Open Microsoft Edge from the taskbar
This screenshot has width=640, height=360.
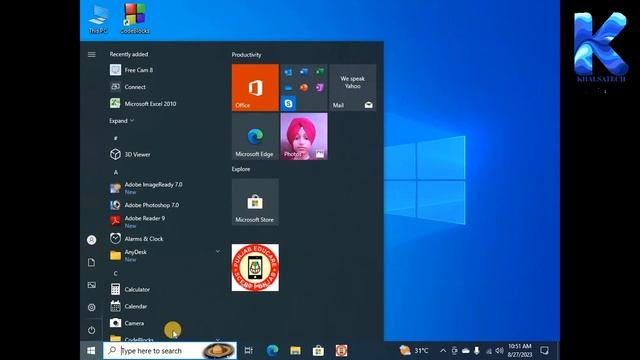click(x=272, y=351)
